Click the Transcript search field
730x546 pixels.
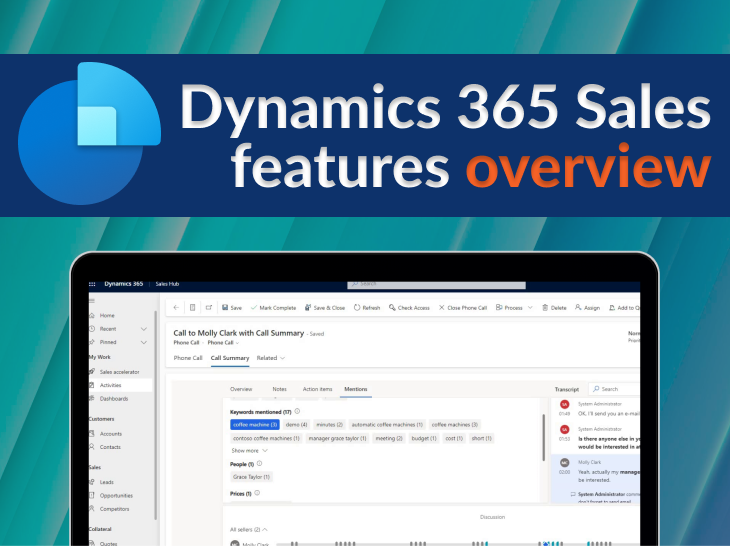pyautogui.click(x=614, y=389)
